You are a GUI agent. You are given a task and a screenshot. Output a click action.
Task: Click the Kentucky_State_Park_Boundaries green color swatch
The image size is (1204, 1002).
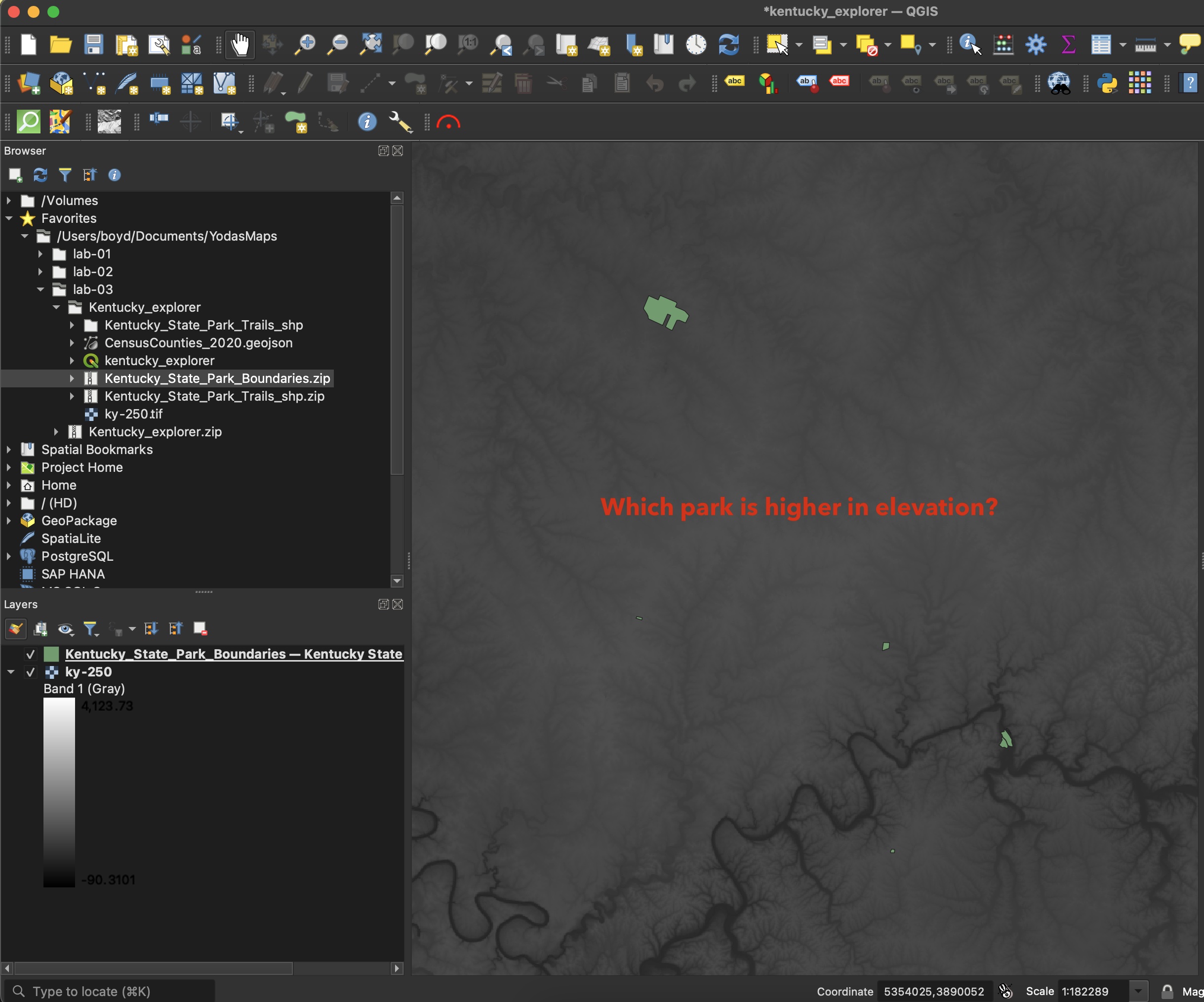[51, 655]
